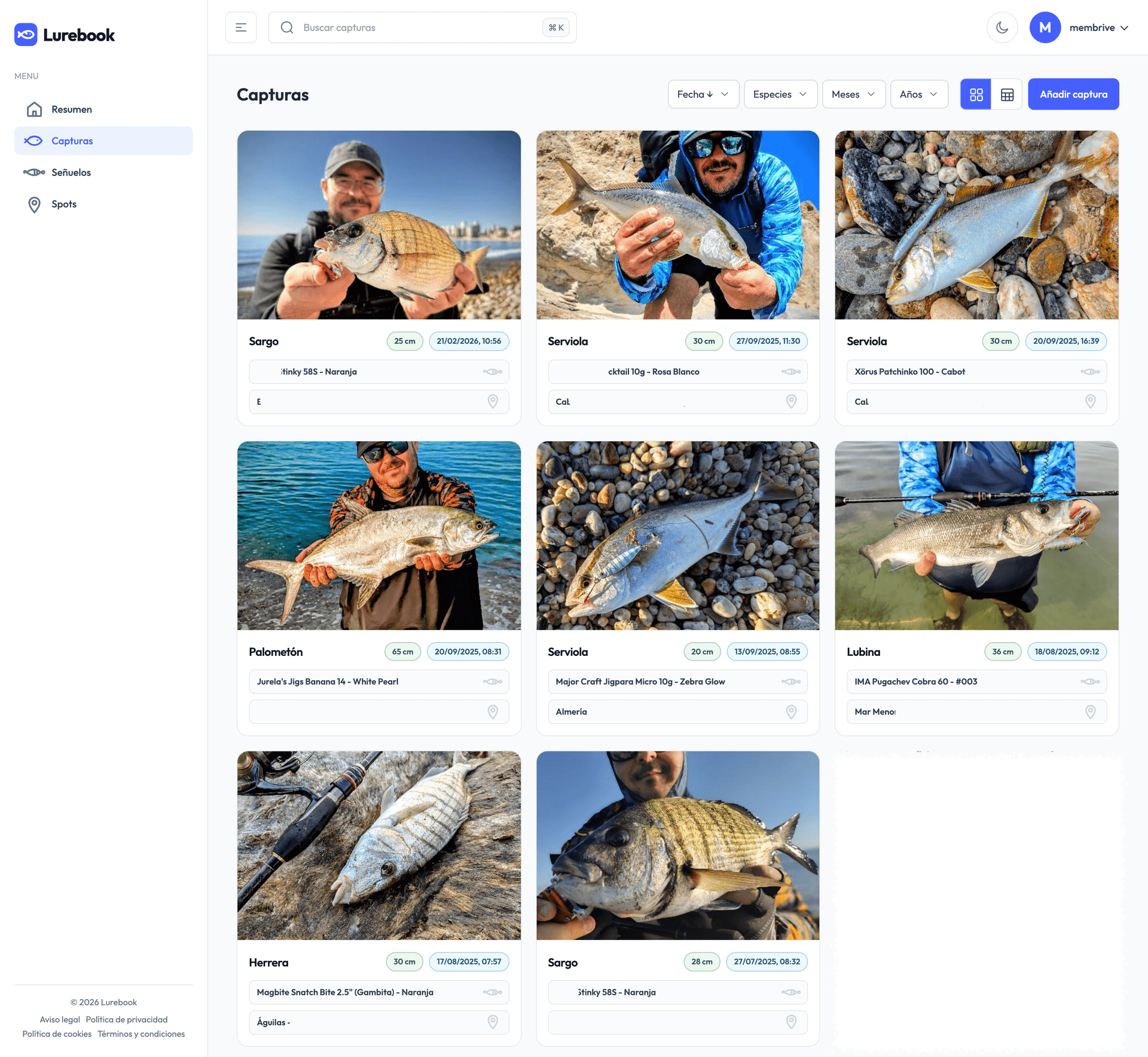Image resolution: width=1148 pixels, height=1057 pixels.
Task: Open the Política de privacidad link
Action: (126, 1019)
